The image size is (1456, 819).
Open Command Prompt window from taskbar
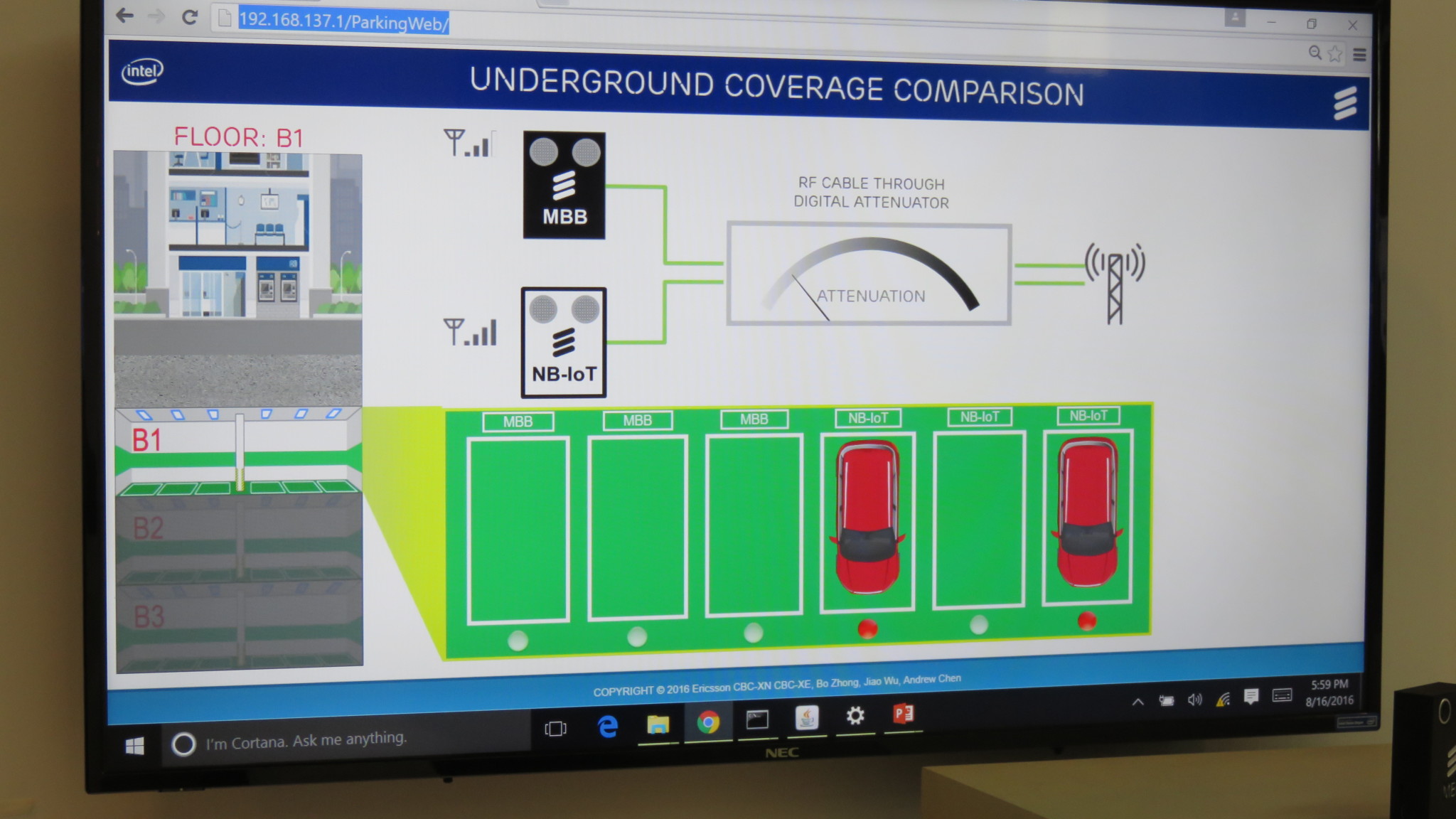[x=757, y=720]
